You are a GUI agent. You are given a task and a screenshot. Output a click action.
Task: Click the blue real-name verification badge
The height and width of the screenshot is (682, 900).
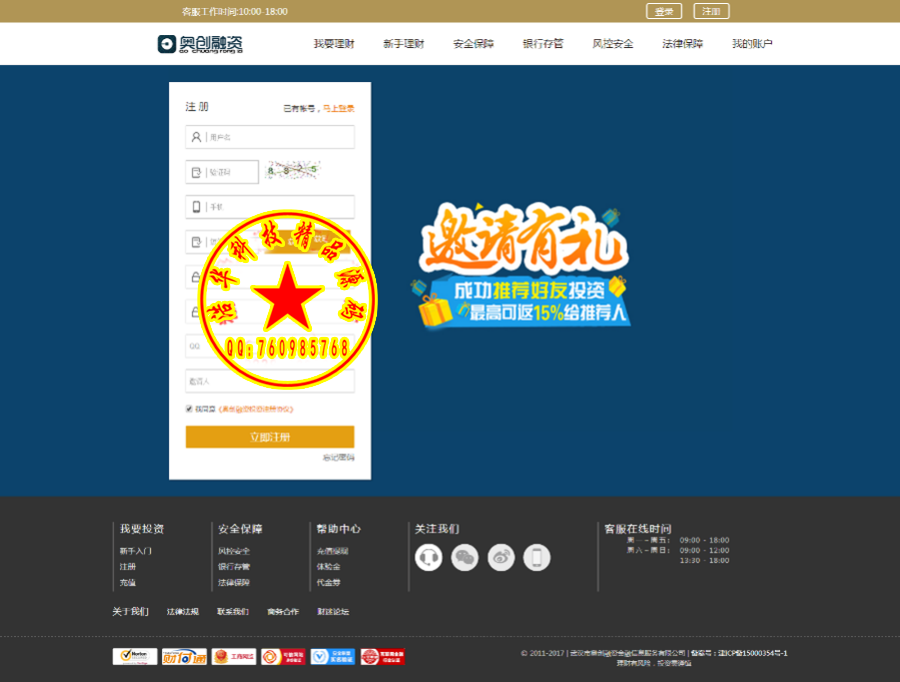(333, 656)
